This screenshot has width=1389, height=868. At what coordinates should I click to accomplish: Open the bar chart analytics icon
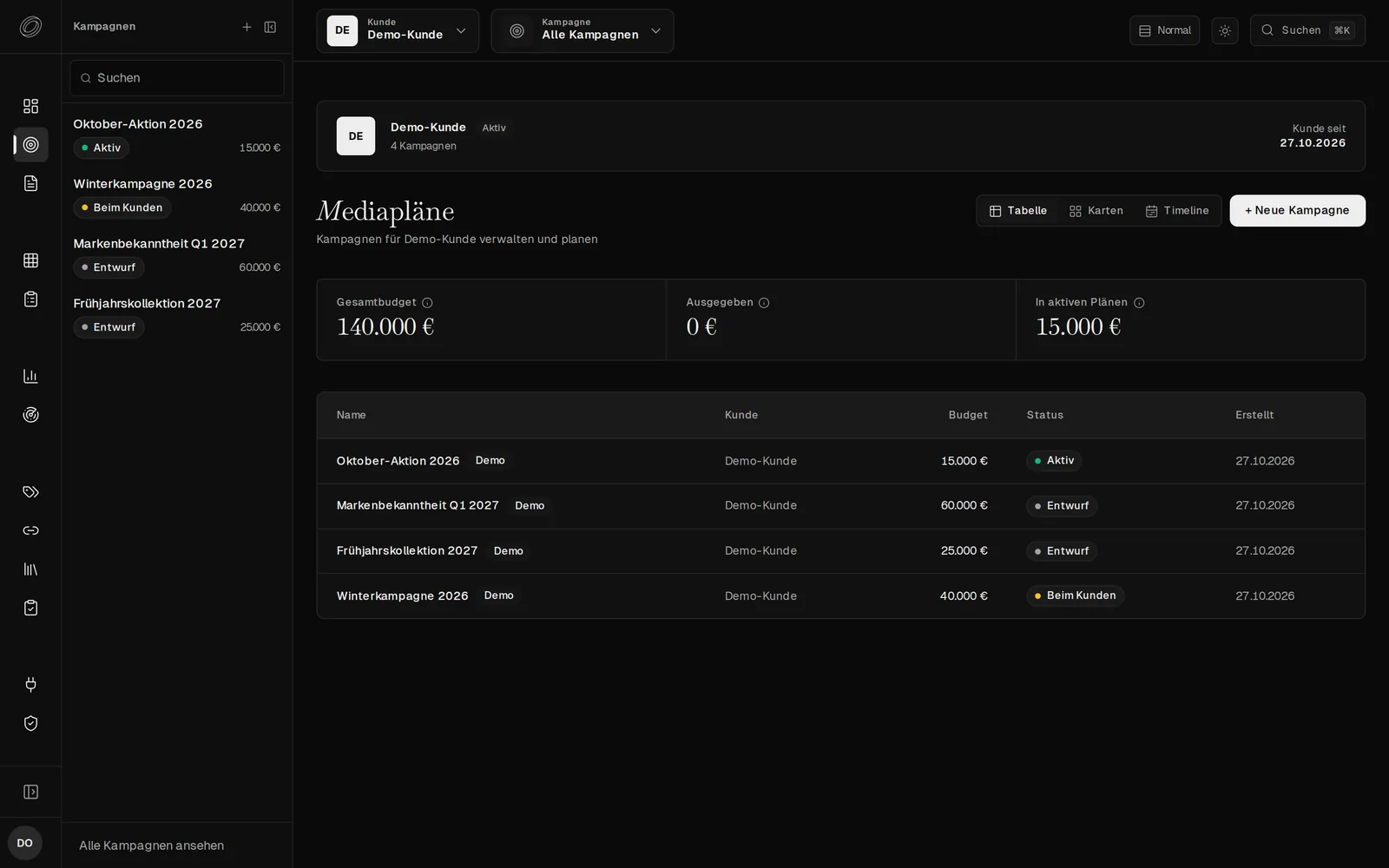point(30,376)
